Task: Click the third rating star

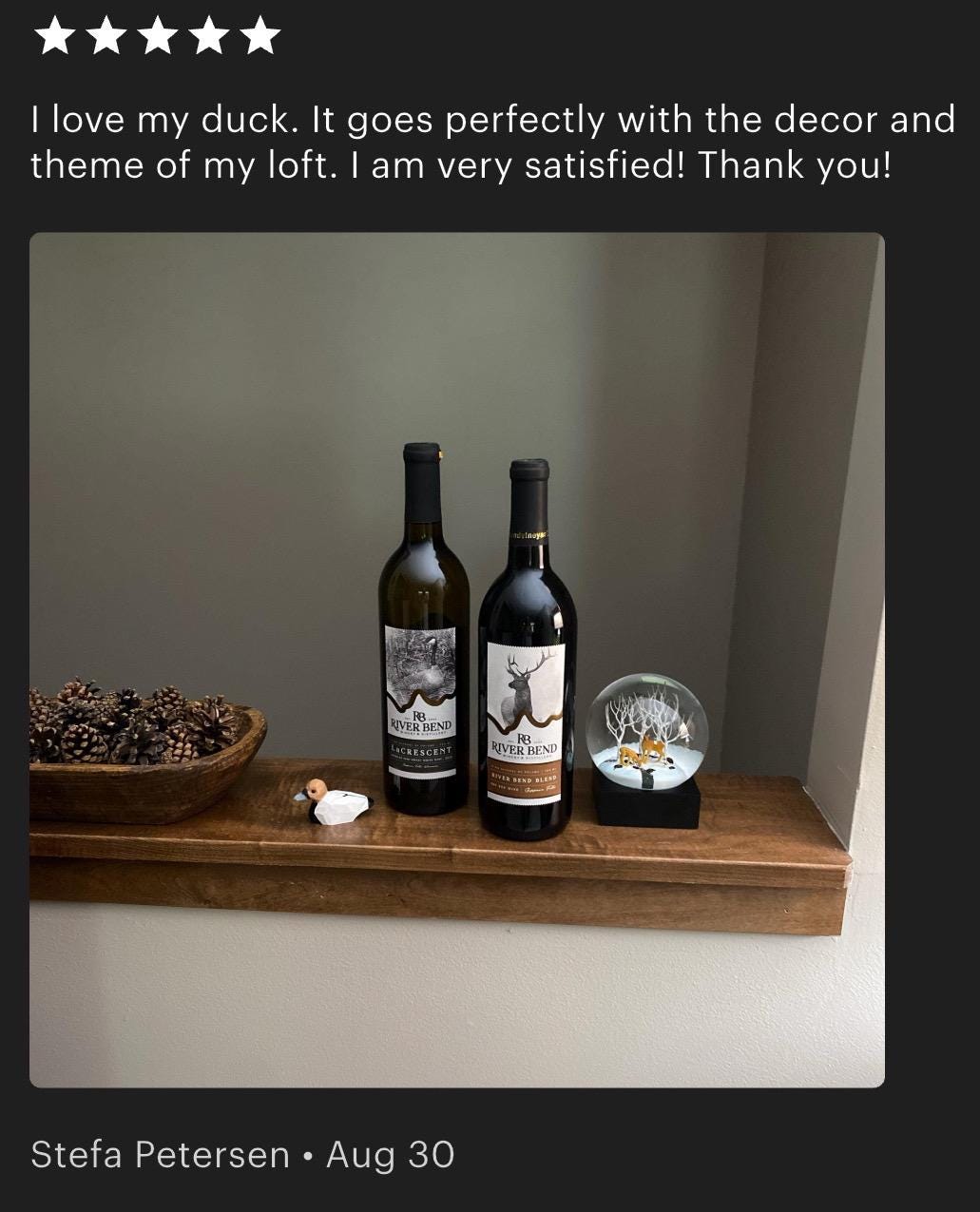Action: click(157, 36)
